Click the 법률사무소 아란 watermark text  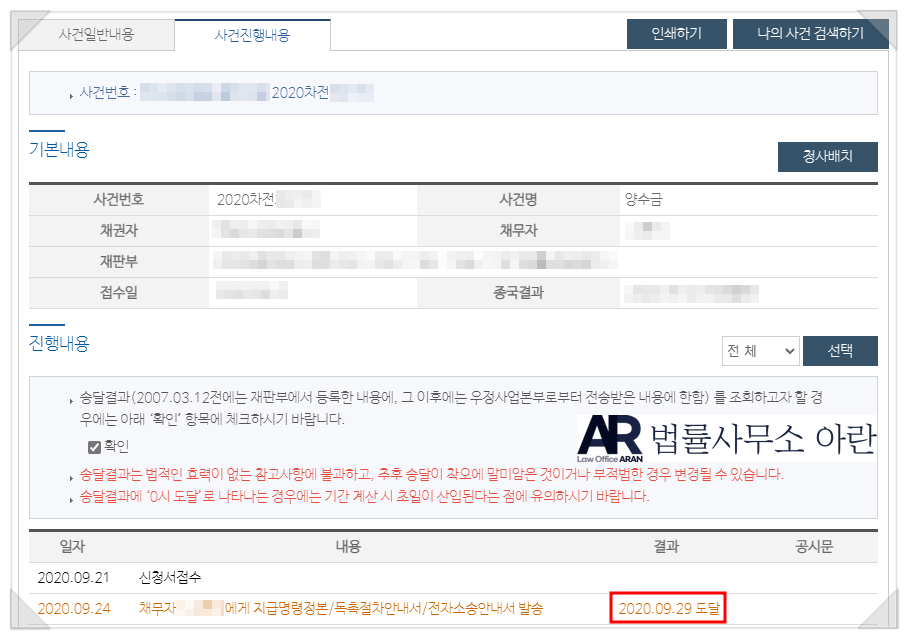pos(762,439)
